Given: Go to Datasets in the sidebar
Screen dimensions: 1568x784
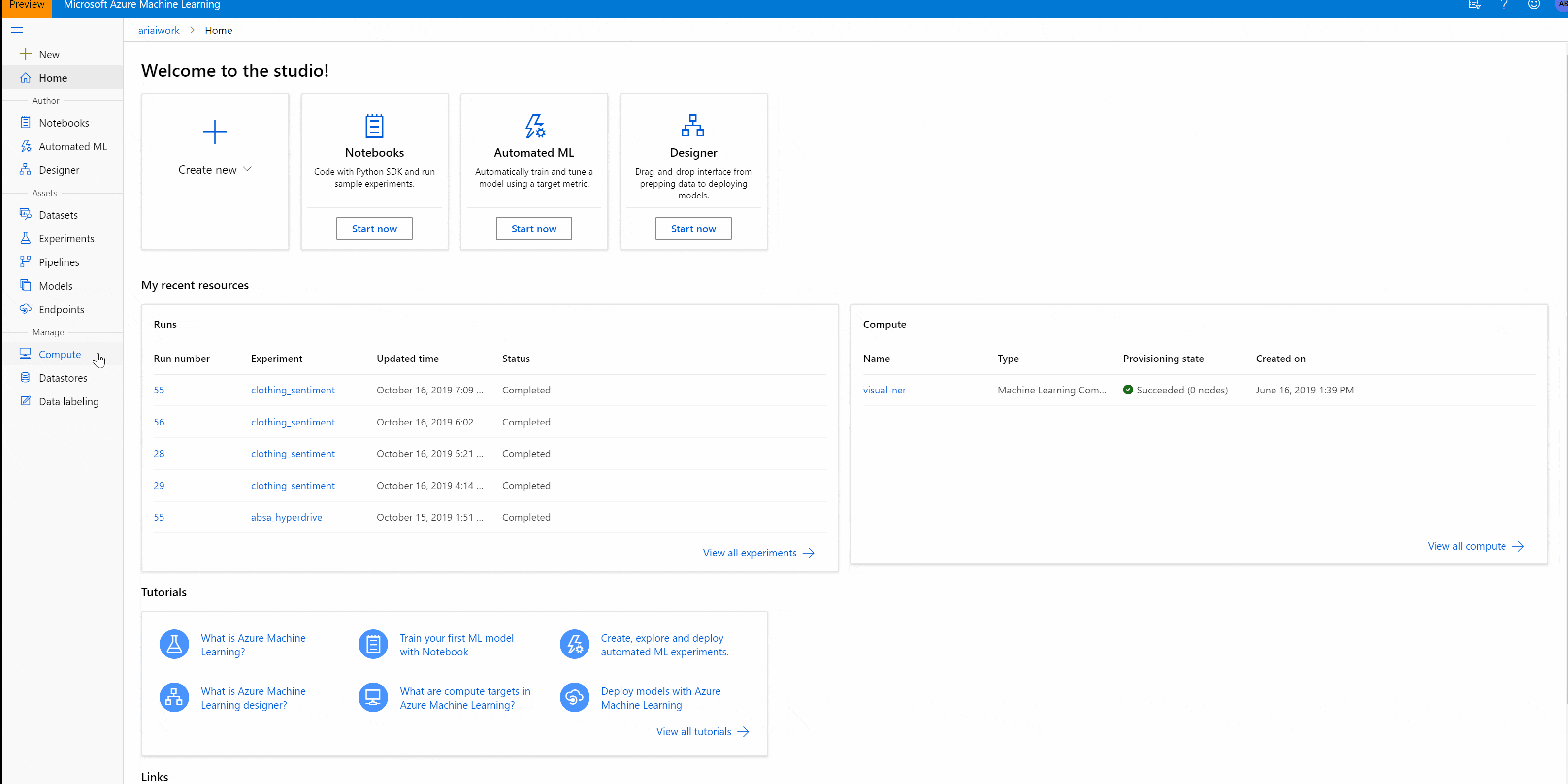Looking at the screenshot, I should 63,214.
